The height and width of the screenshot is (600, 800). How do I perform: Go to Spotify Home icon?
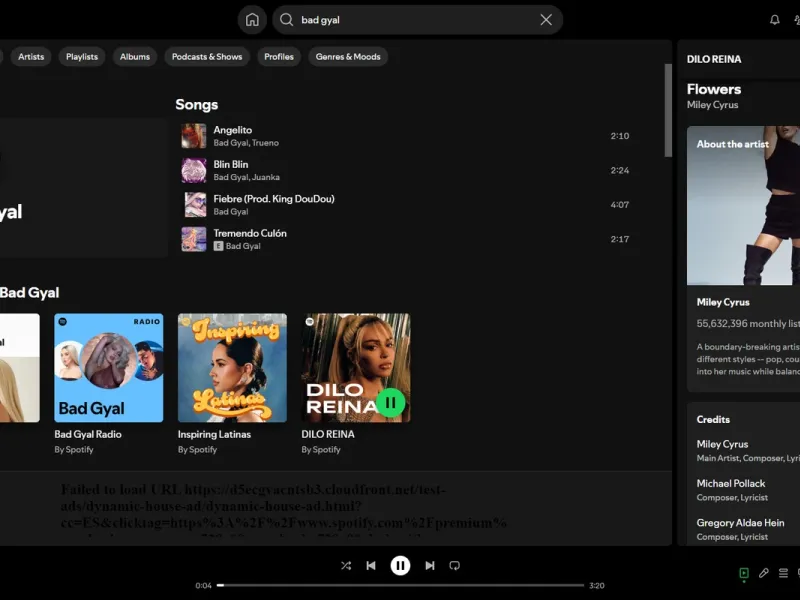tap(252, 20)
